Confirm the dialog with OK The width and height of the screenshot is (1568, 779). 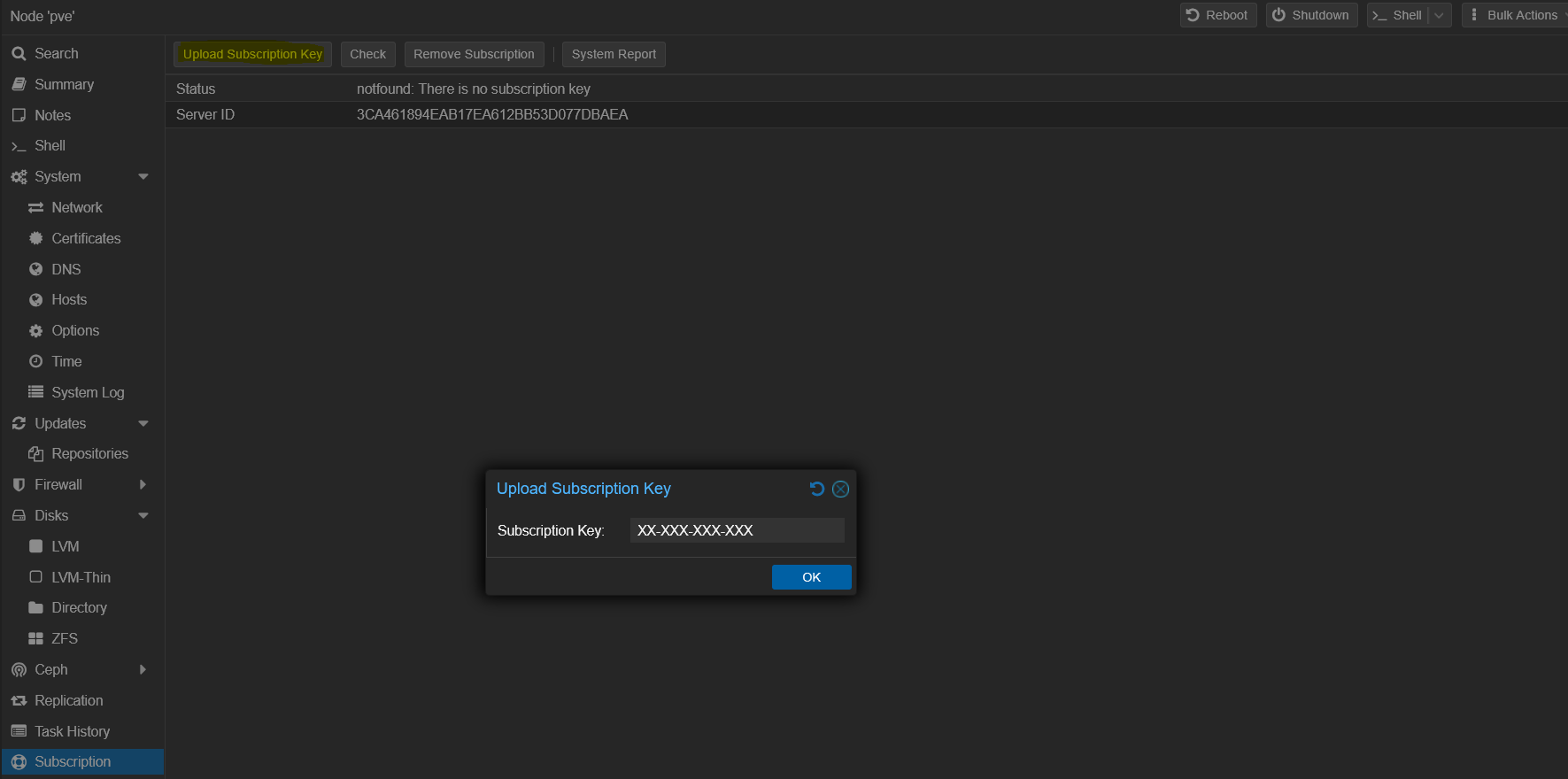(811, 577)
